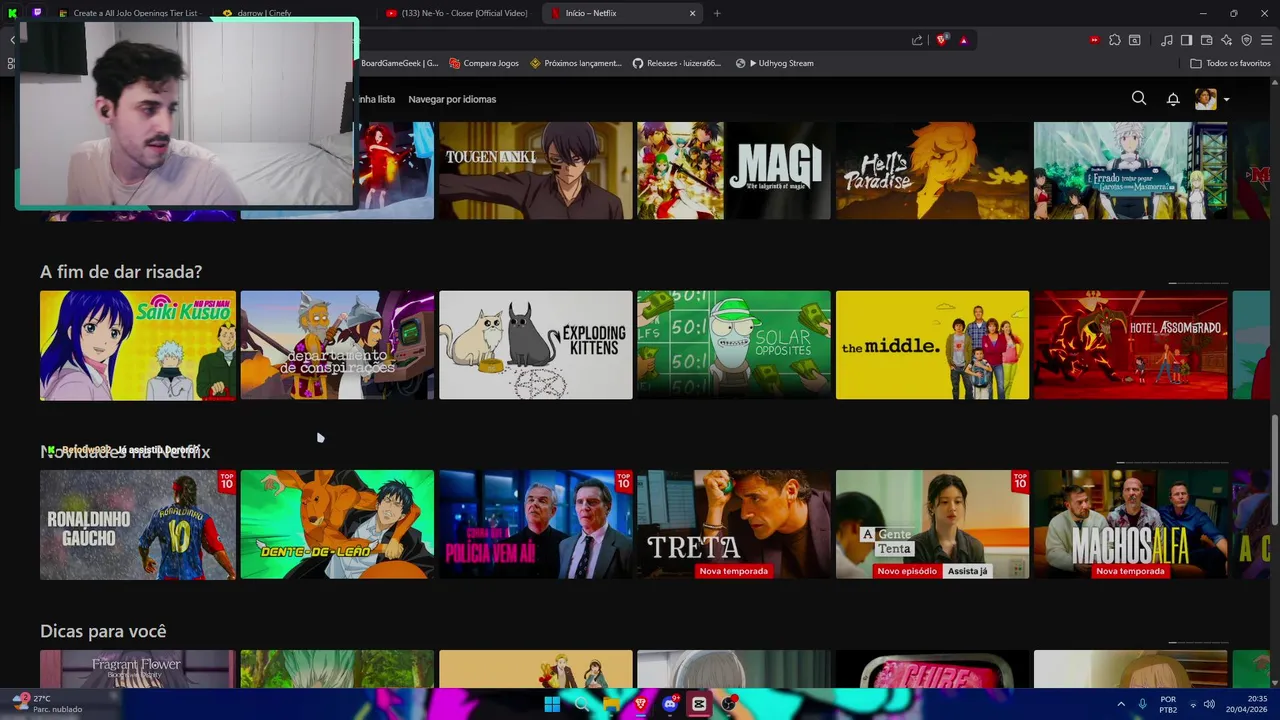Open Treta title card
Screen dimensions: 1280x720
point(734,524)
